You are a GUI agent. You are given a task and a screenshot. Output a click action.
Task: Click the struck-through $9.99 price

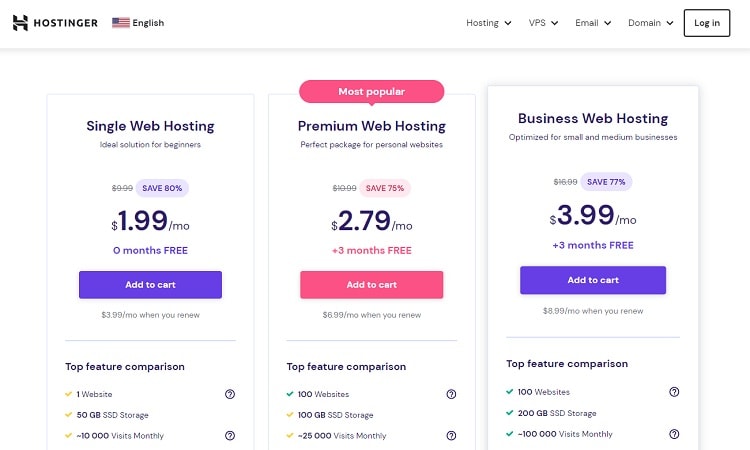pyautogui.click(x=122, y=188)
